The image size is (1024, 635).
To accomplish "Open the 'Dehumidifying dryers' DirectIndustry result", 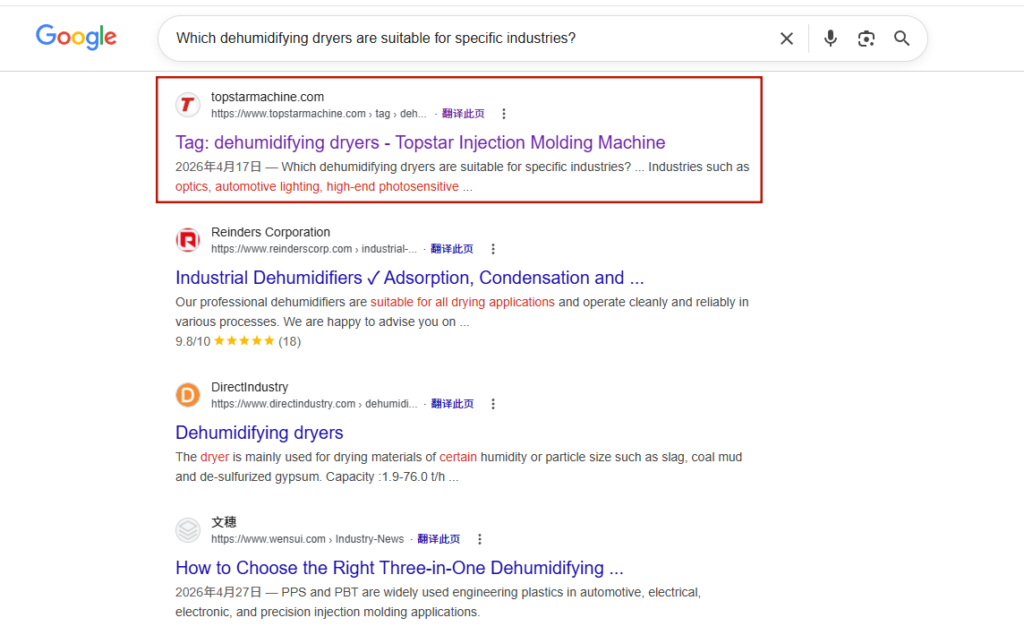I will tap(259, 432).
